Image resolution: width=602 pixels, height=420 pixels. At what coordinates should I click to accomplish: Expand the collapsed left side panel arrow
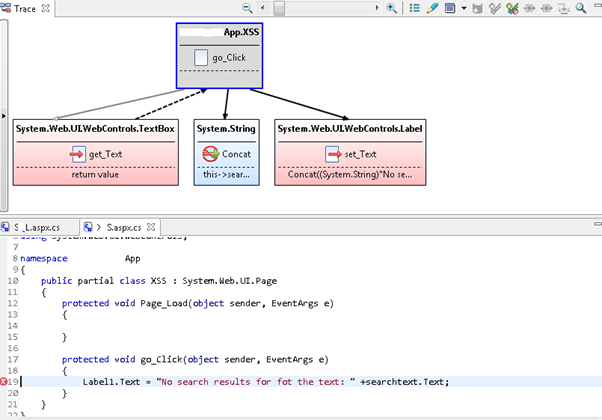click(x=3, y=114)
